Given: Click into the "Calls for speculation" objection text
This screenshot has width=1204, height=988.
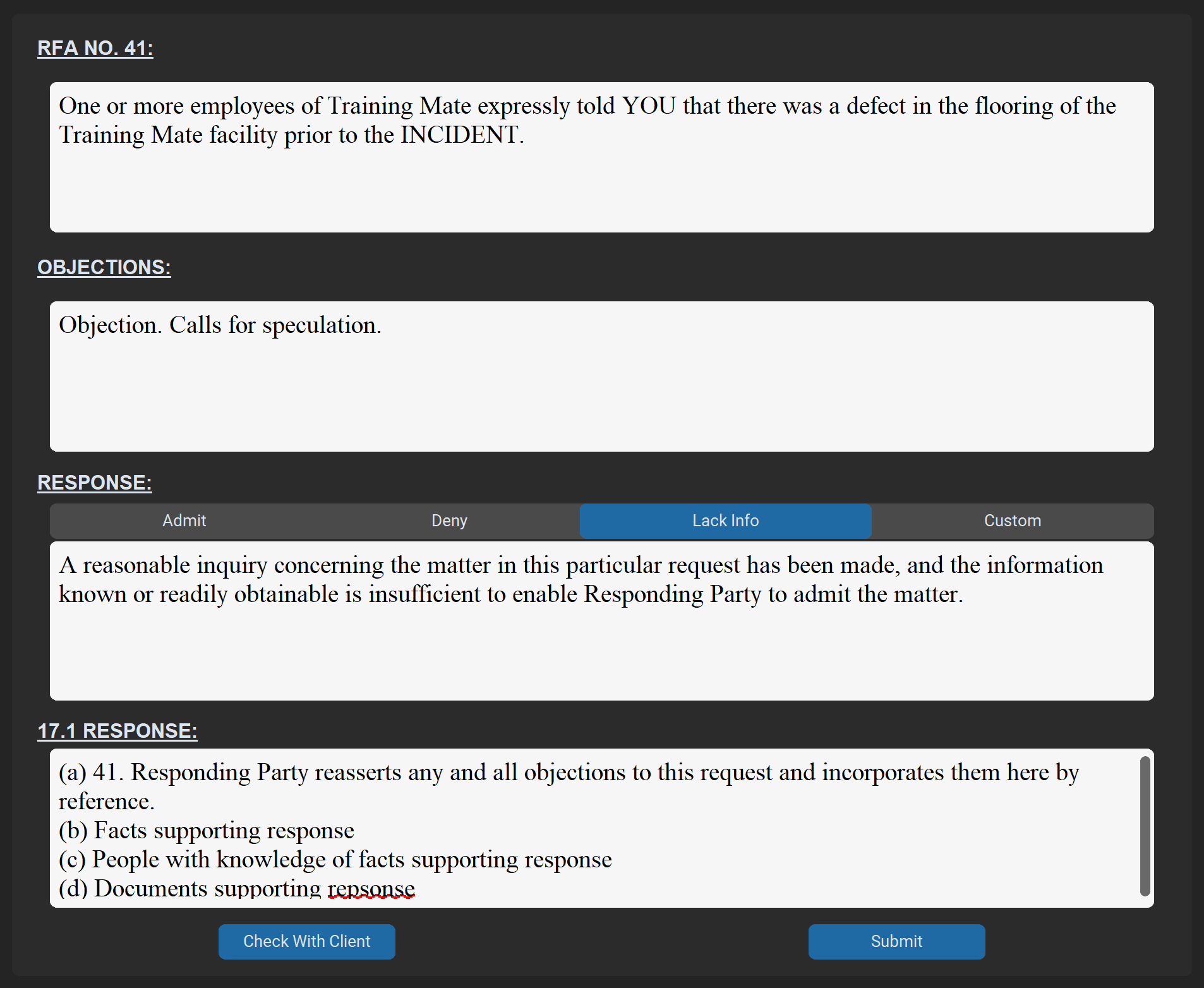Looking at the screenshot, I should coord(274,325).
